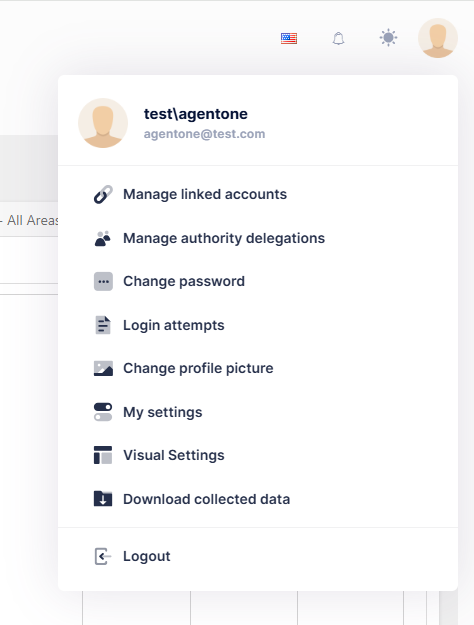Open the language selector US flag icon
Viewport: 474px width, 625px height.
[x=289, y=38]
